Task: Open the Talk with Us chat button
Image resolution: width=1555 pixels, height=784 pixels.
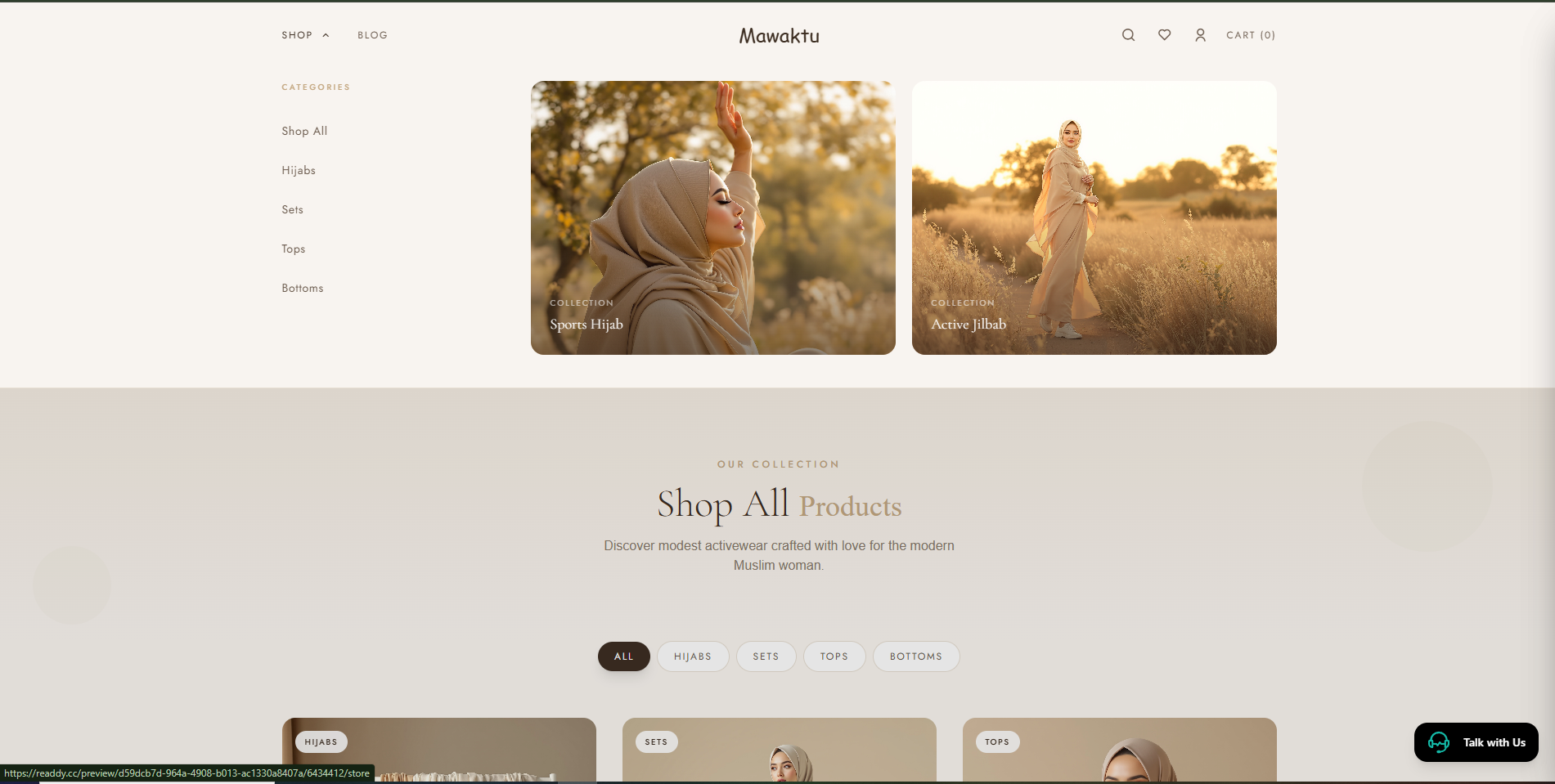Action: point(1476,742)
